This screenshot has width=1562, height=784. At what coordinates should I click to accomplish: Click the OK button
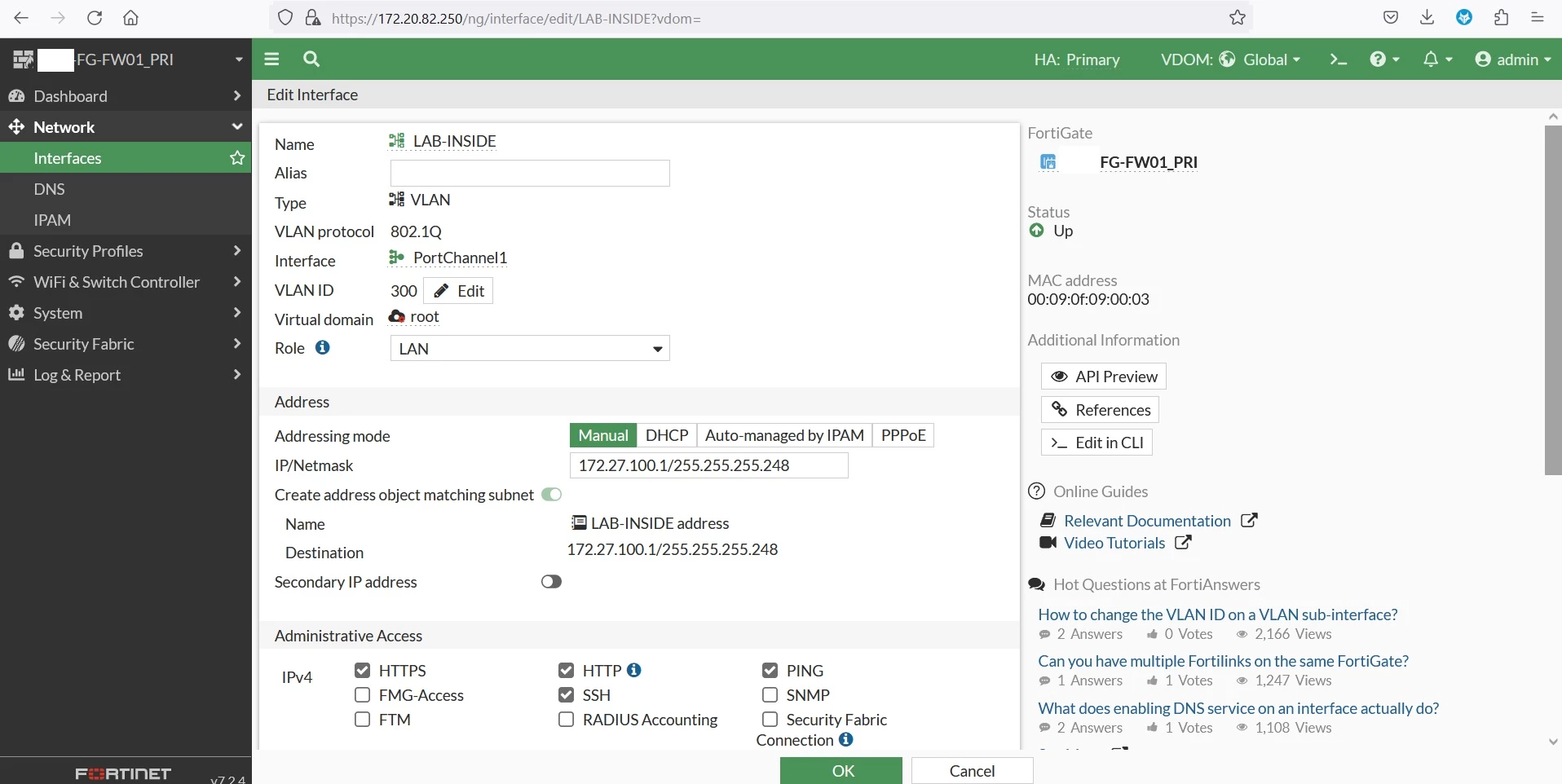(841, 771)
